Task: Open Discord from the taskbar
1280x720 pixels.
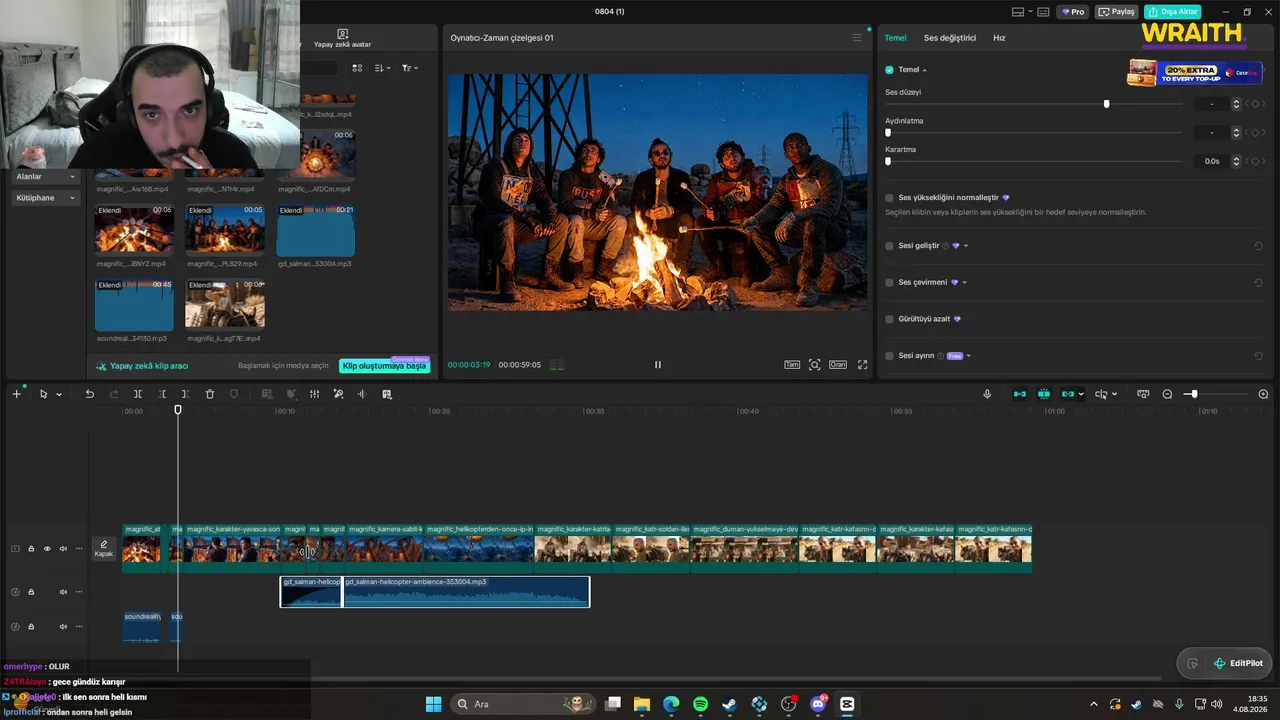Action: 818,704
